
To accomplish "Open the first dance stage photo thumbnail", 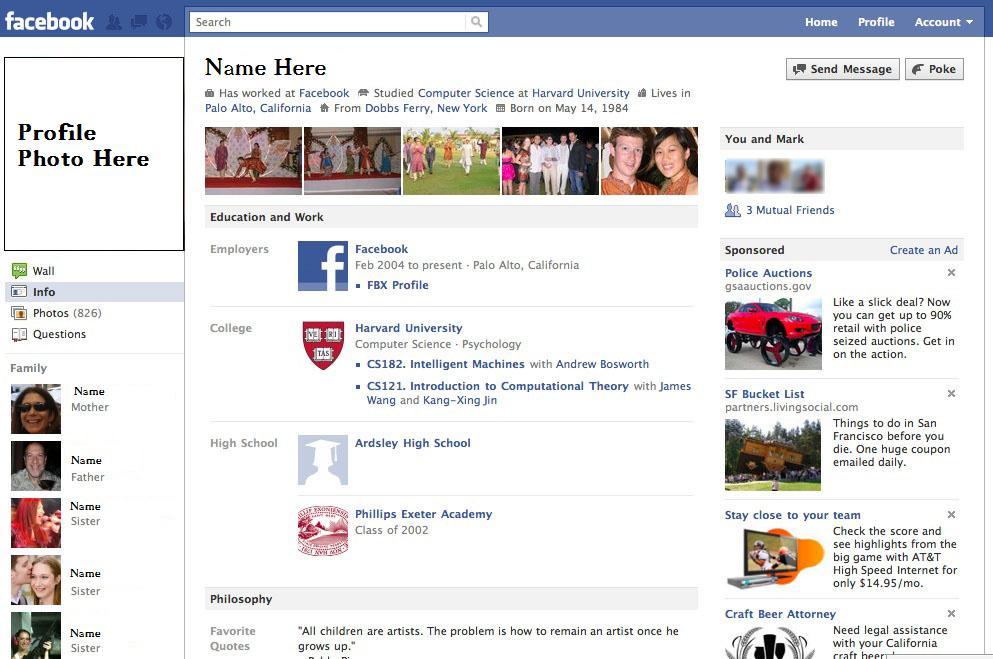I will [253, 161].
